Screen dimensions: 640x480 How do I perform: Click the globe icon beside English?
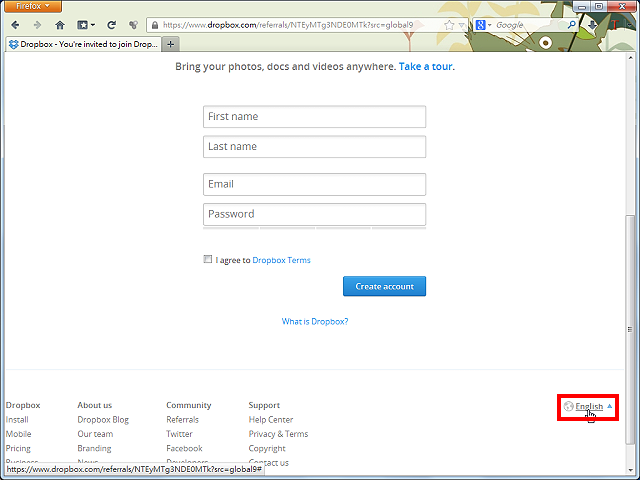coord(568,406)
